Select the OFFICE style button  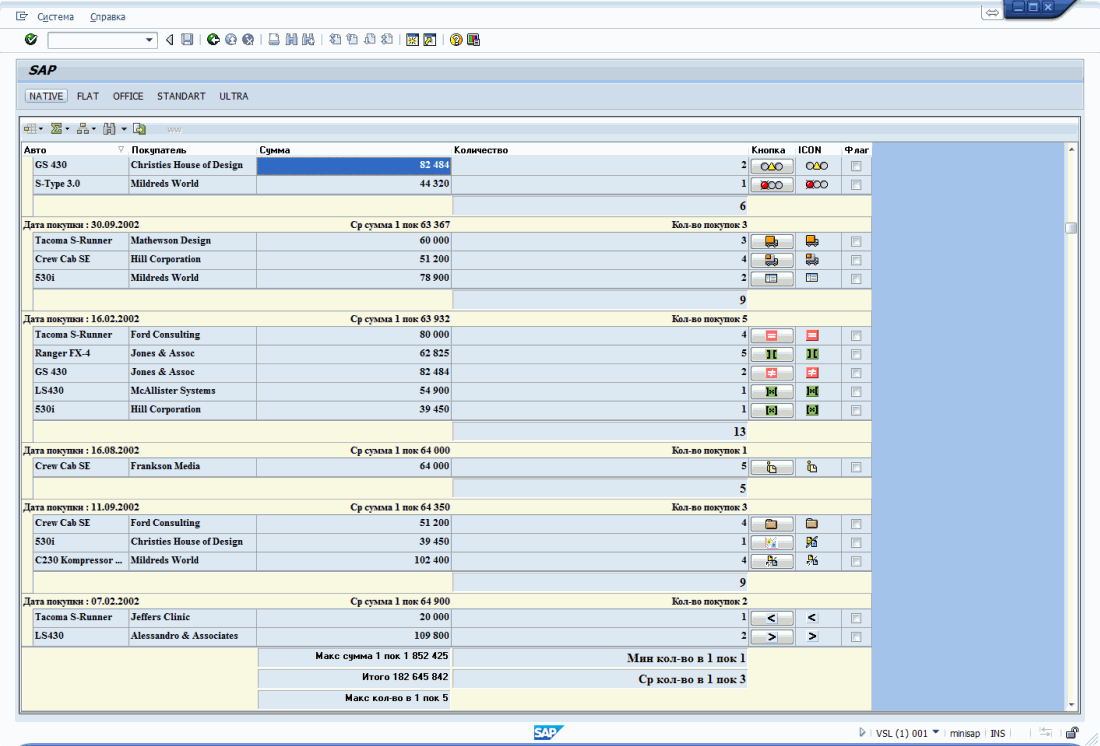point(128,96)
